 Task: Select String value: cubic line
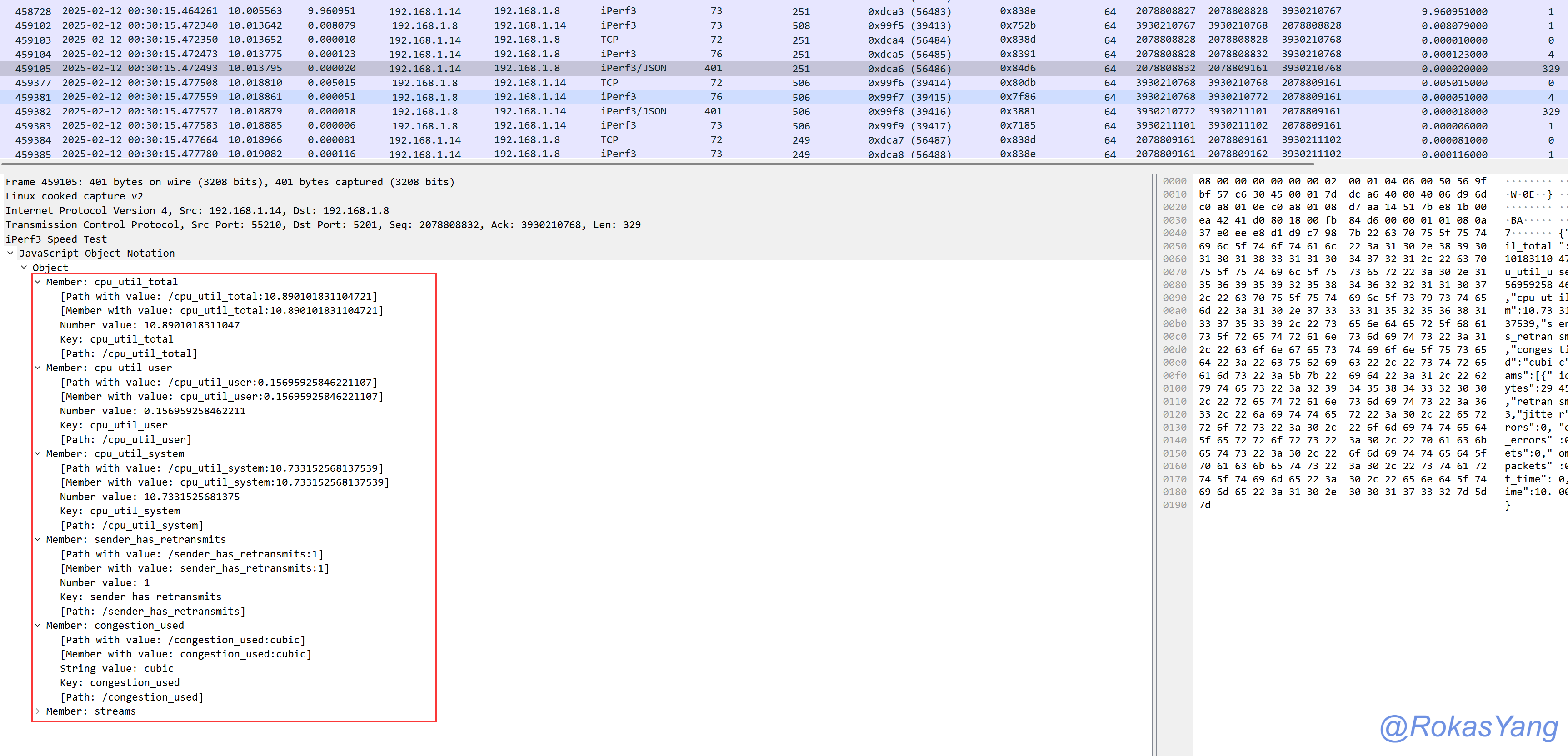pyautogui.click(x=116, y=668)
